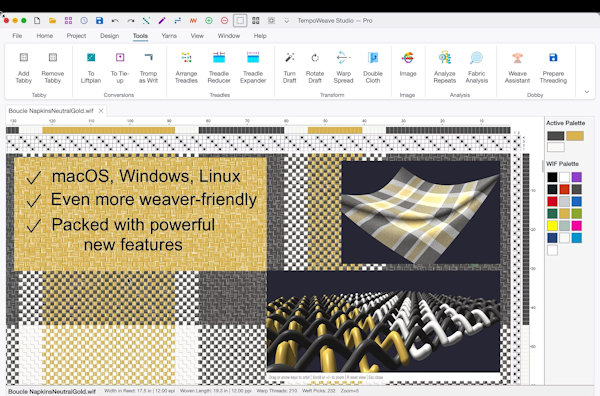The image size is (600, 396).
Task: Open the Window menu
Action: 229,36
